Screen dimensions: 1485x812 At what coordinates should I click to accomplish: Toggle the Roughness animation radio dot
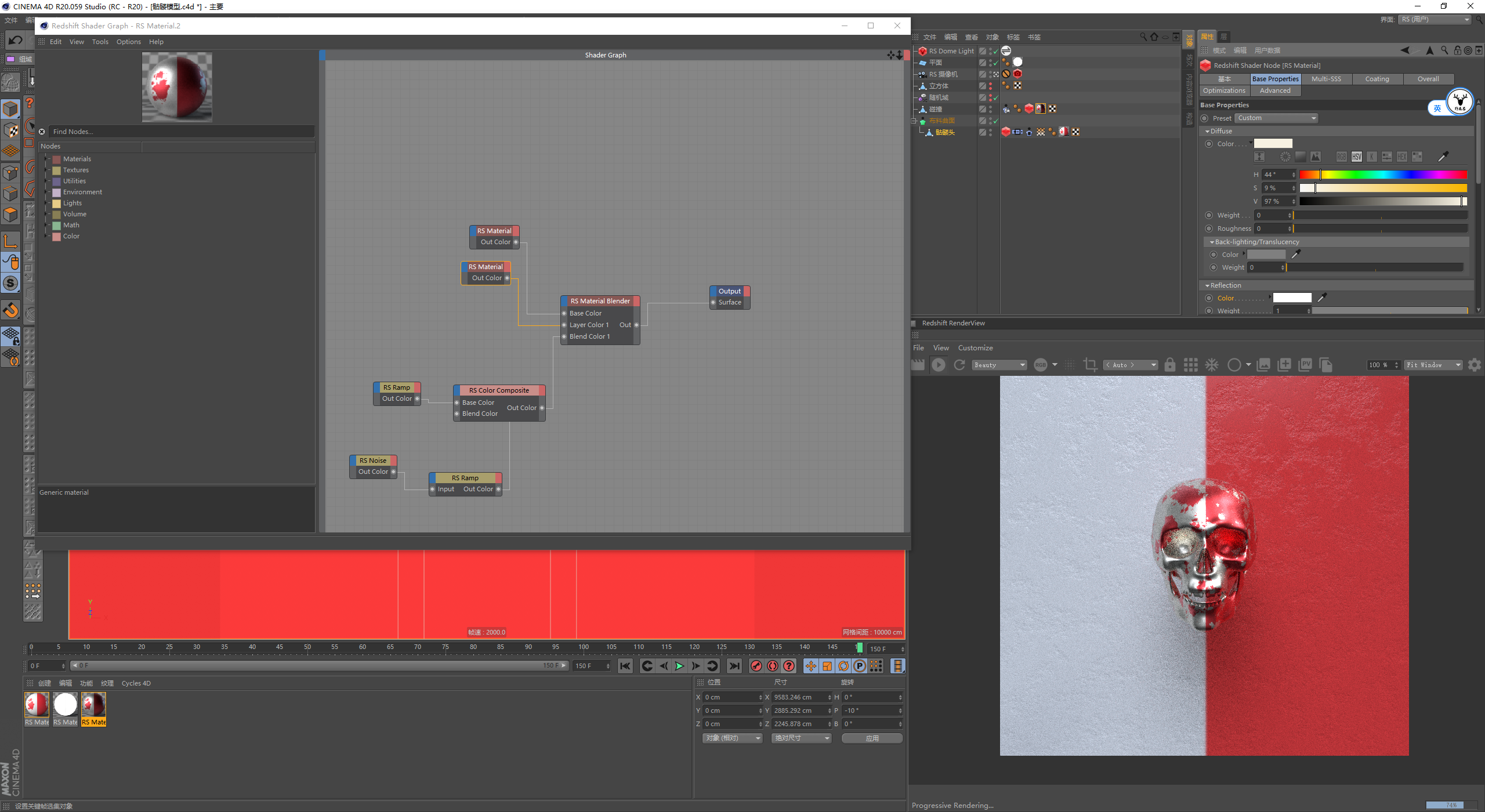[1209, 229]
